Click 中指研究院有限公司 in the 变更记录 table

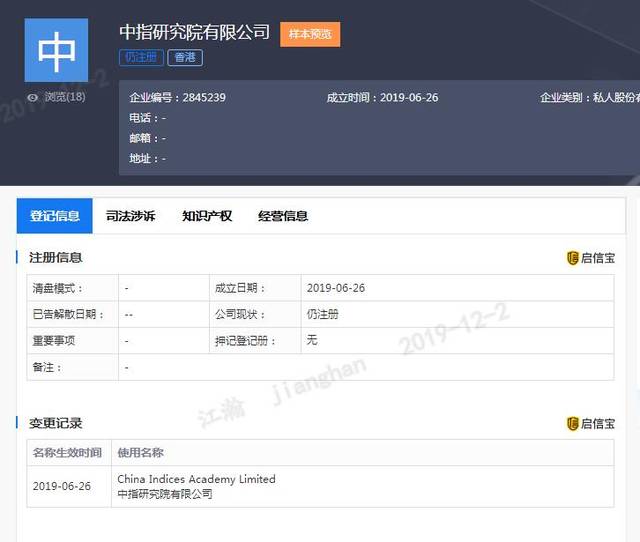pyautogui.click(x=165, y=494)
